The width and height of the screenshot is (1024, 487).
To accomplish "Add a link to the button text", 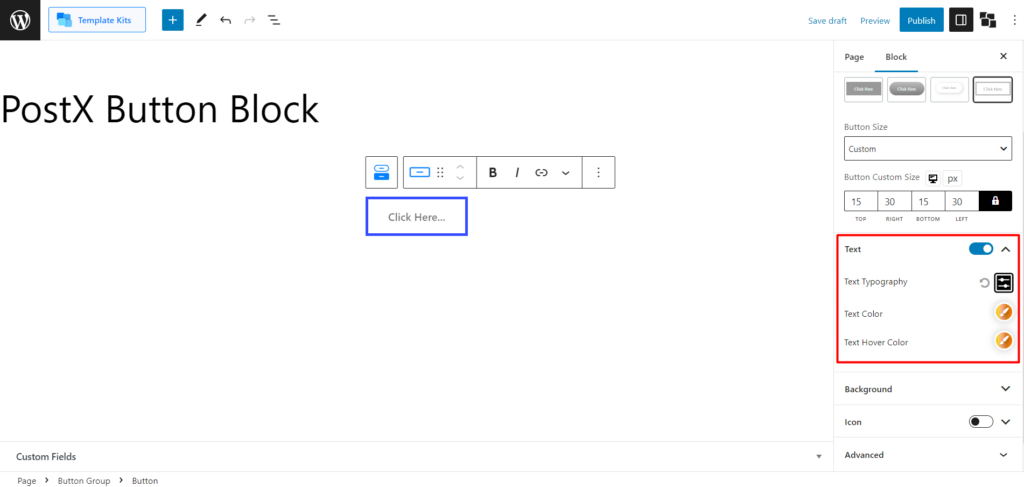I will click(x=541, y=172).
